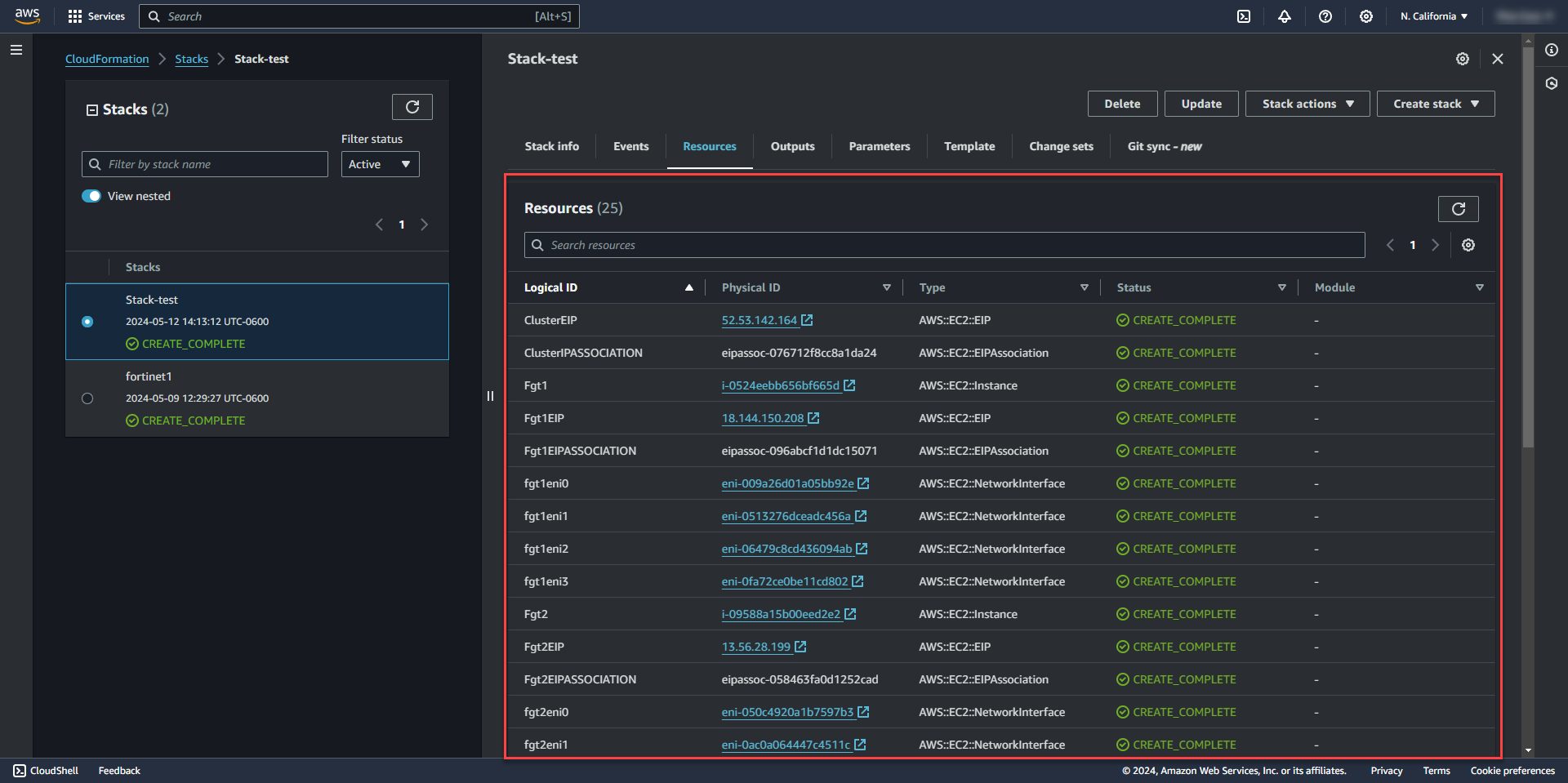
Task: Expand the Create stack dropdown
Action: 1436,104
